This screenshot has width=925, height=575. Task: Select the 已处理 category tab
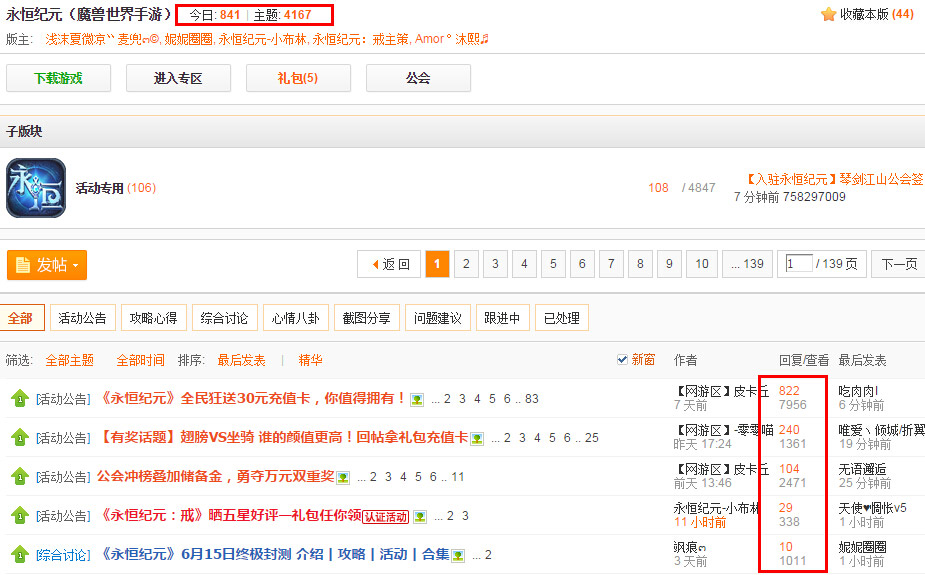pyautogui.click(x=562, y=318)
